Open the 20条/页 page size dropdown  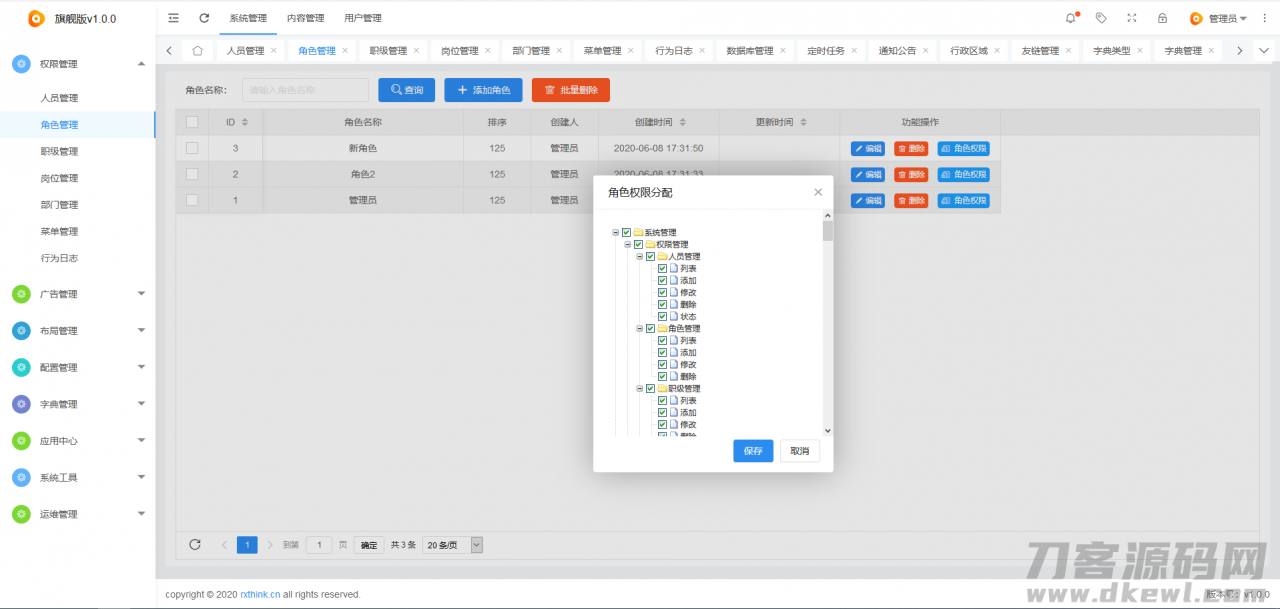click(x=453, y=545)
